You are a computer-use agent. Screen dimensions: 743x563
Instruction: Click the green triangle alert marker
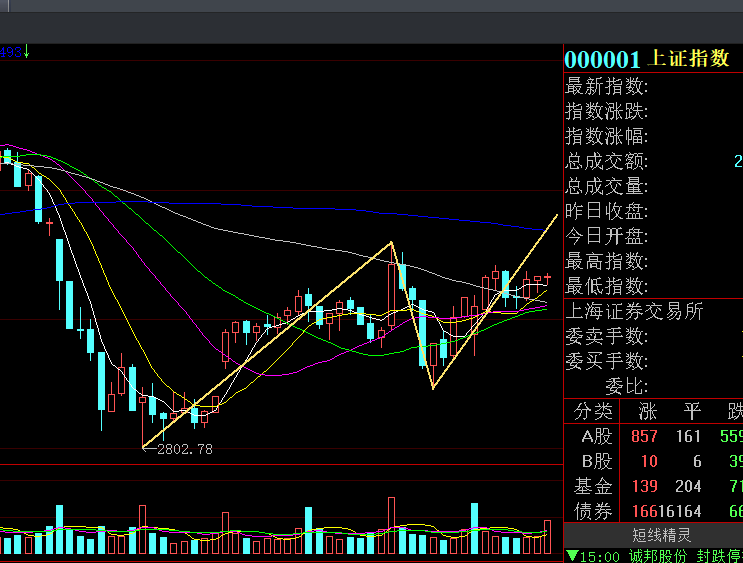572,555
